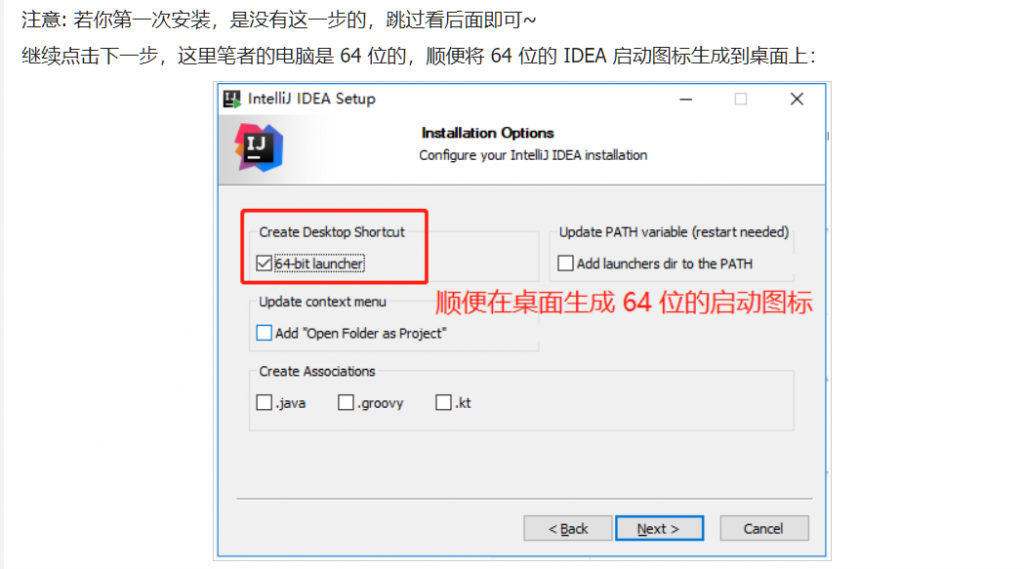Enable Add launchers dir to the PATH
This screenshot has height=569, width=1024.
click(566, 263)
